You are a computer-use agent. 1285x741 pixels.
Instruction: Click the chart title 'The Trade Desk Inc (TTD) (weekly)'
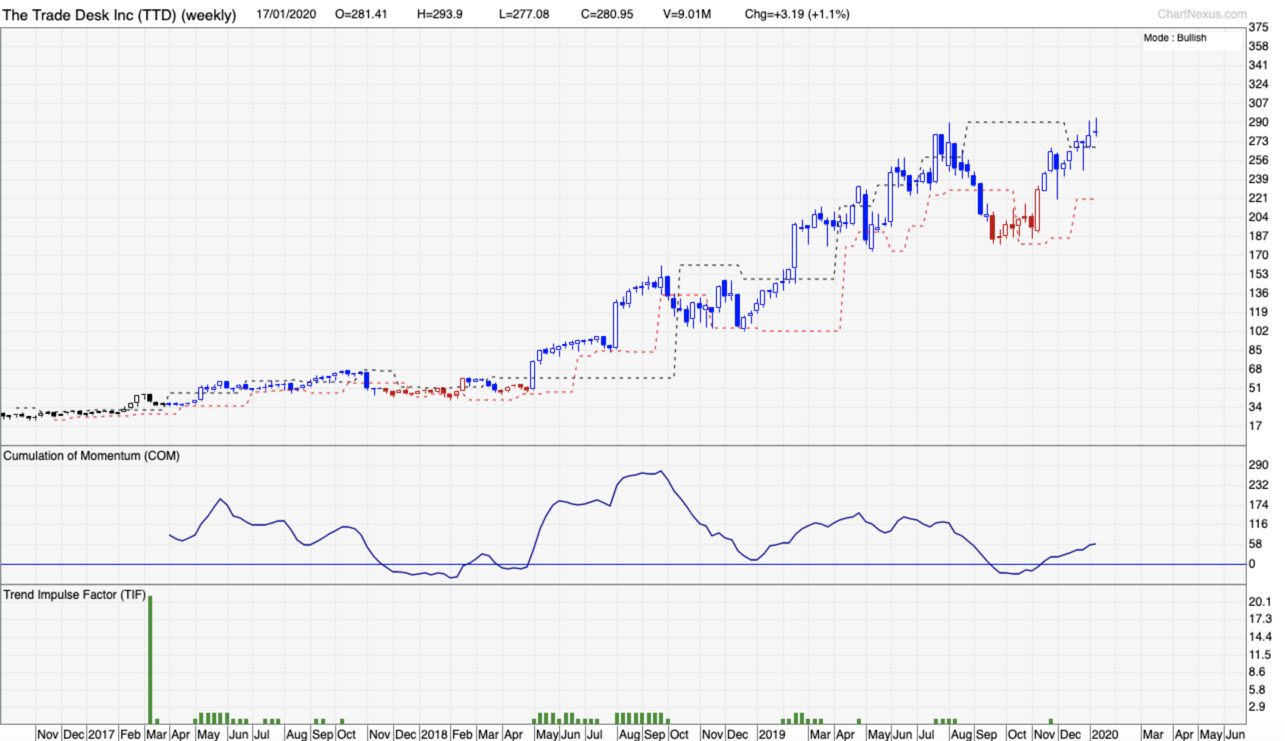[x=120, y=15]
